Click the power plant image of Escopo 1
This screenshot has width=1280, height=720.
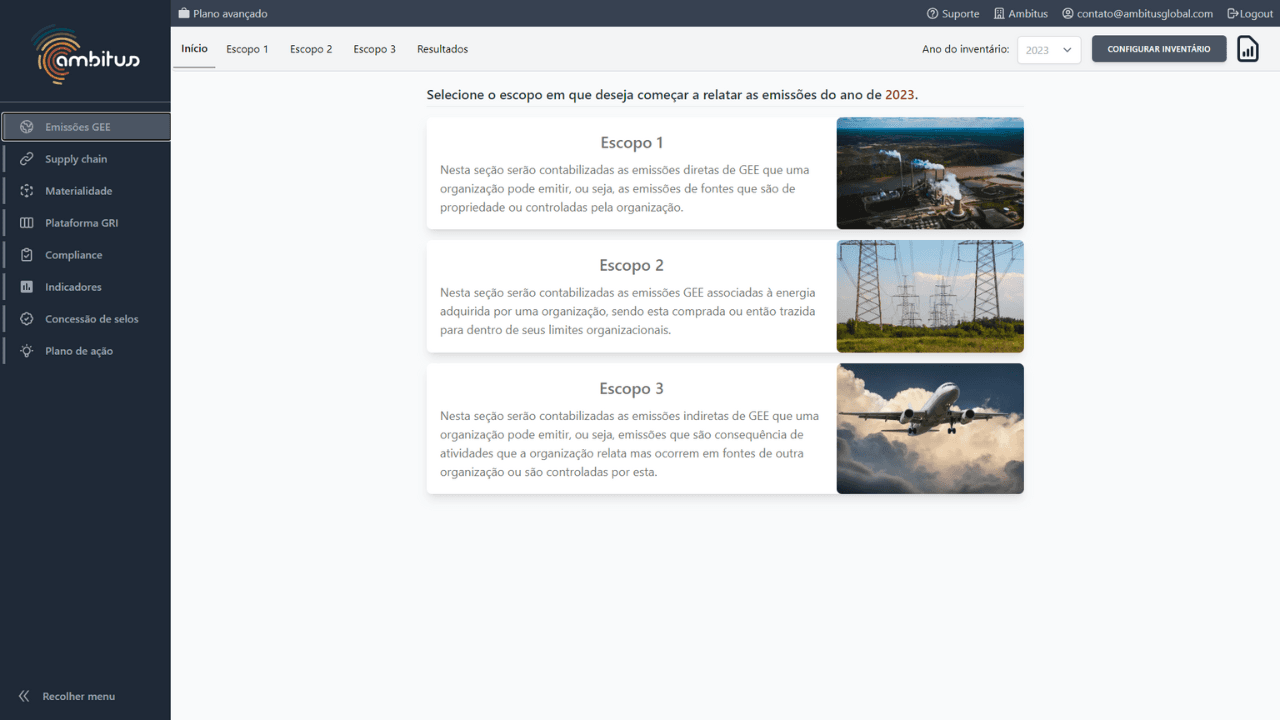[x=930, y=173]
